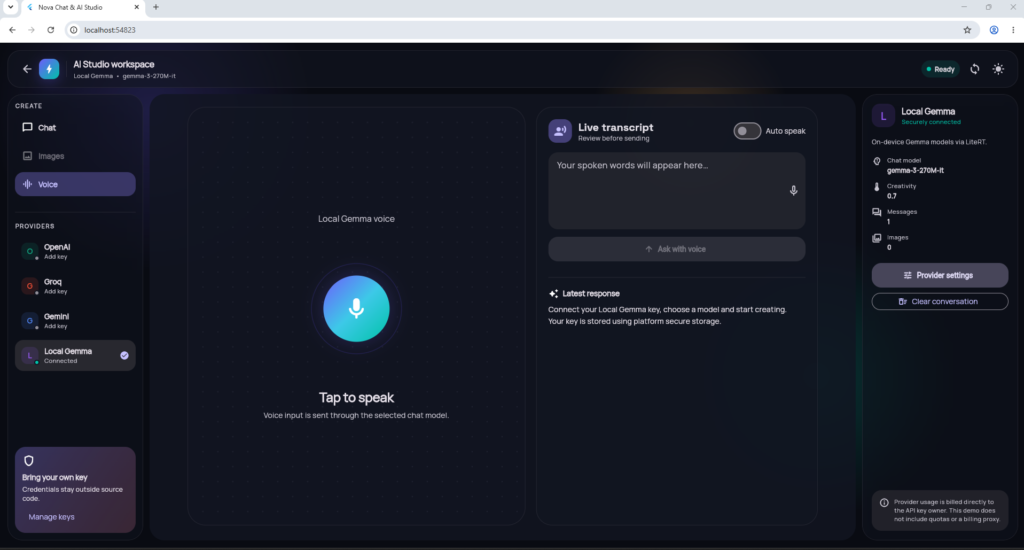The image size is (1024, 550).
Task: Select the Gemini provider
Action: pos(75,321)
